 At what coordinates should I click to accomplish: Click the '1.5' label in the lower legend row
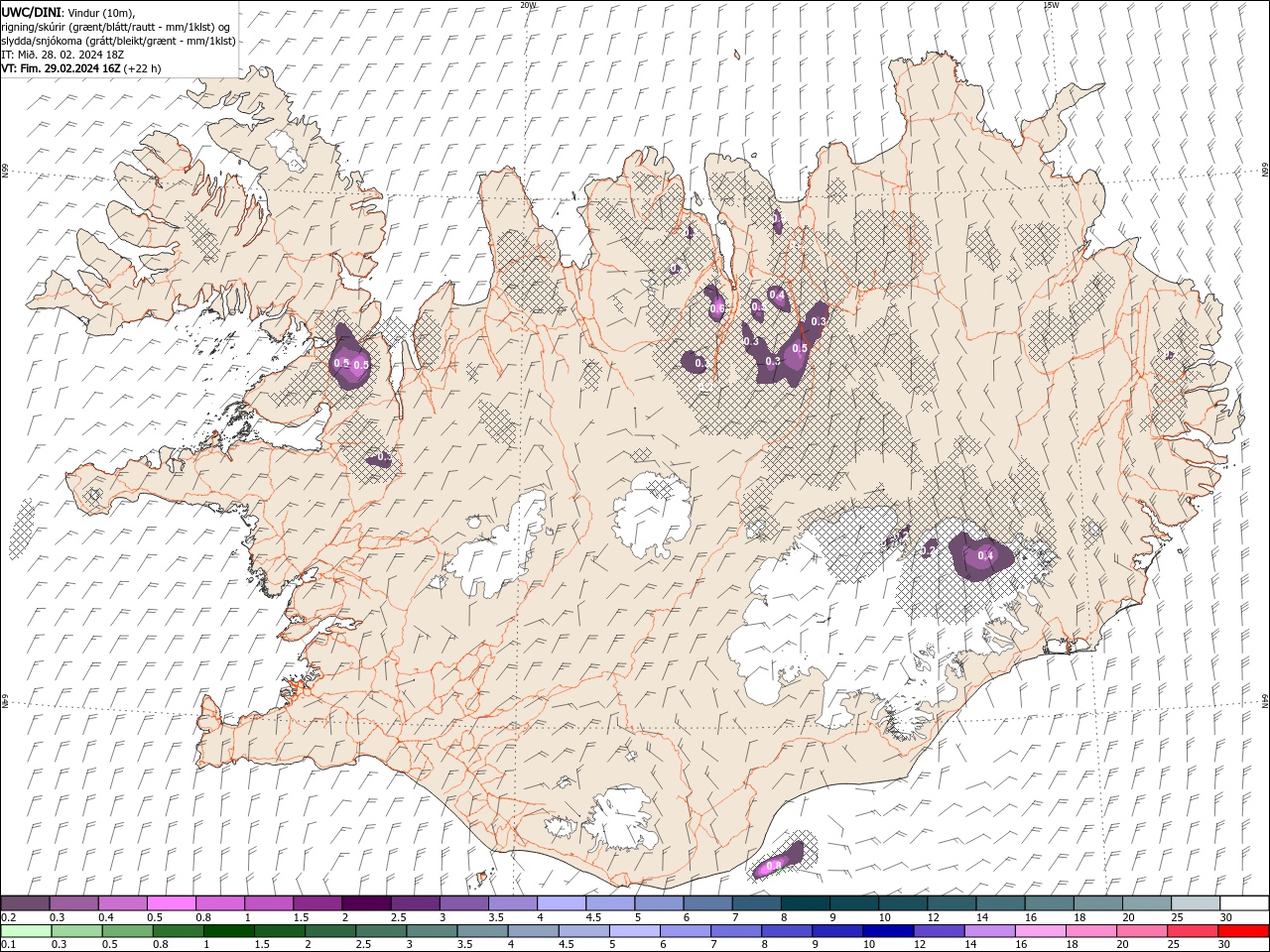coord(263,944)
